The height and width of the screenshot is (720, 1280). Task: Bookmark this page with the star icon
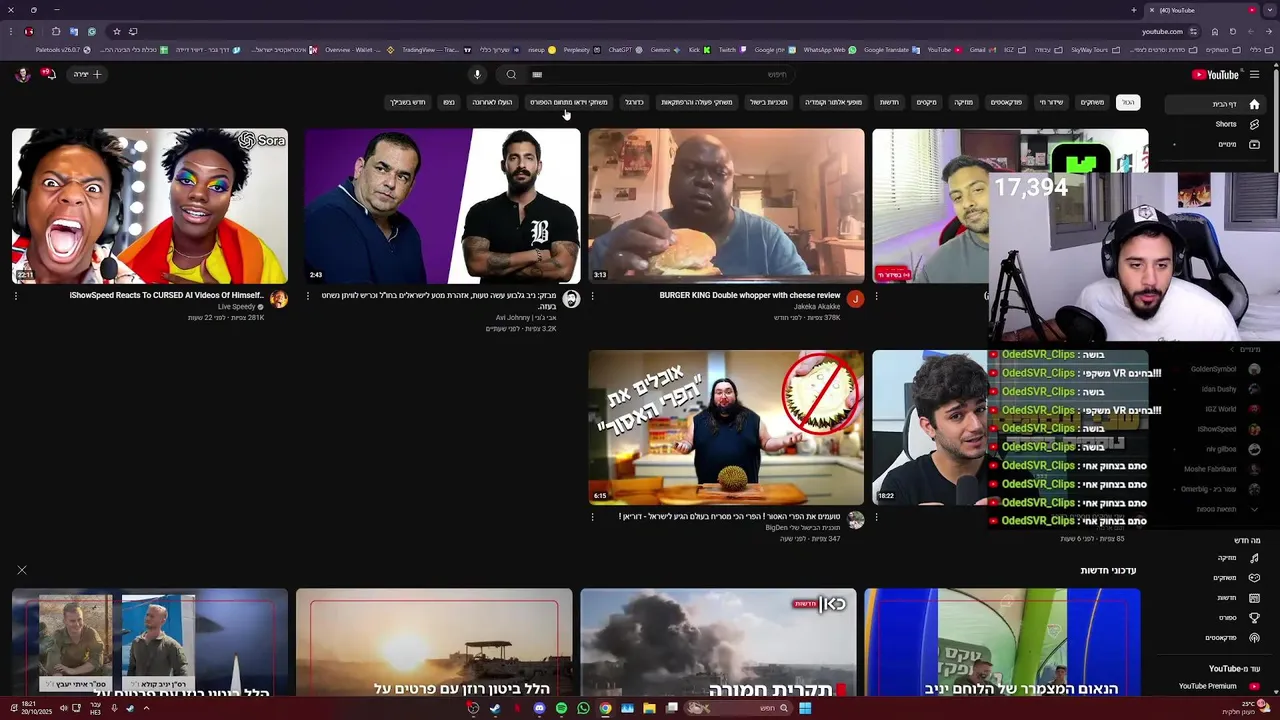click(x=116, y=31)
